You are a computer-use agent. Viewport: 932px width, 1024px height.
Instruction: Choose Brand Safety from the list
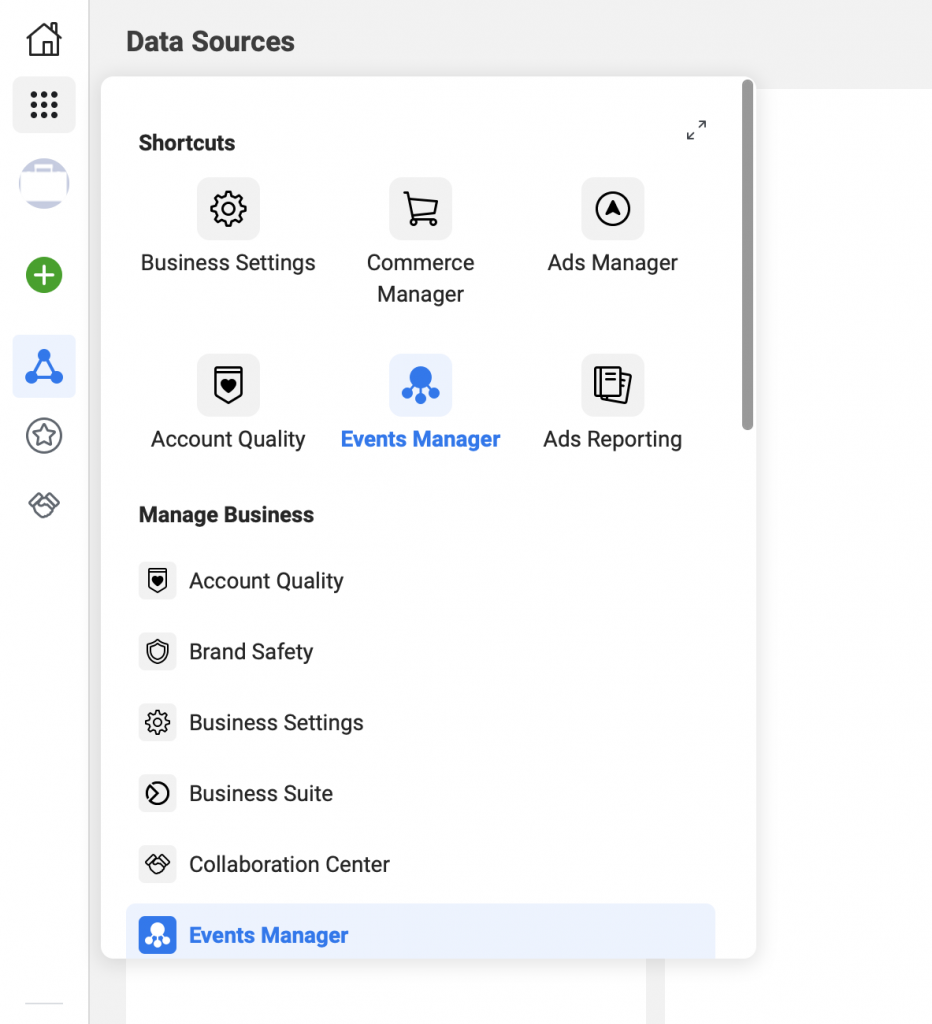pos(250,652)
